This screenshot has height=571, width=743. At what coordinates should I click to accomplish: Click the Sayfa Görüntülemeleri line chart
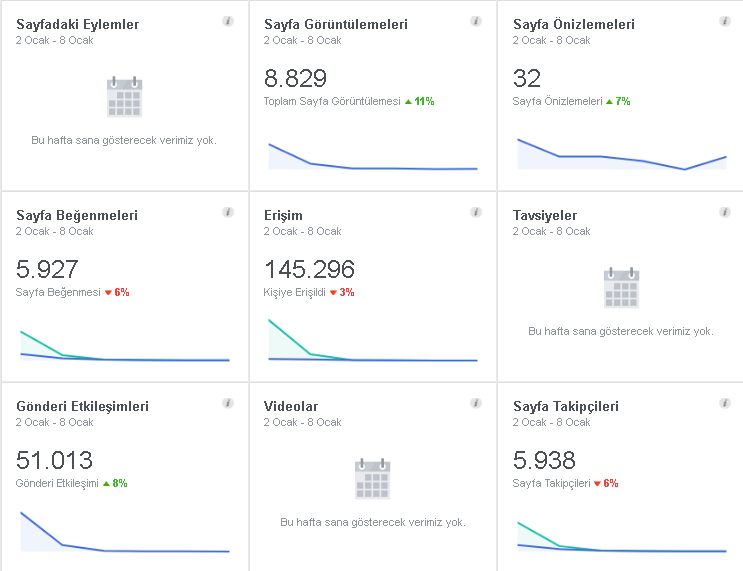(373, 156)
